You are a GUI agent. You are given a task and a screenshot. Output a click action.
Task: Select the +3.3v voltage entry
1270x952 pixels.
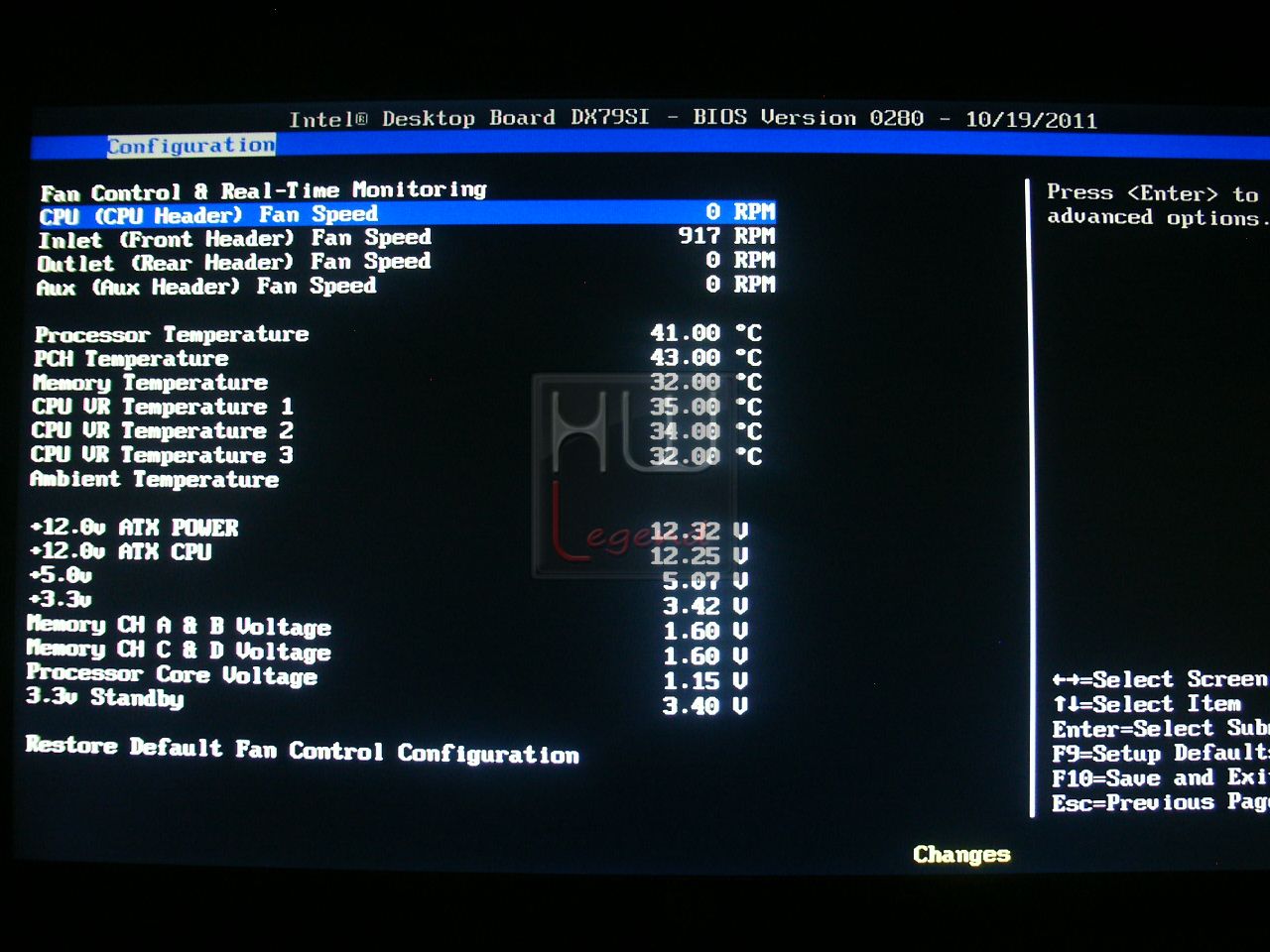(61, 599)
